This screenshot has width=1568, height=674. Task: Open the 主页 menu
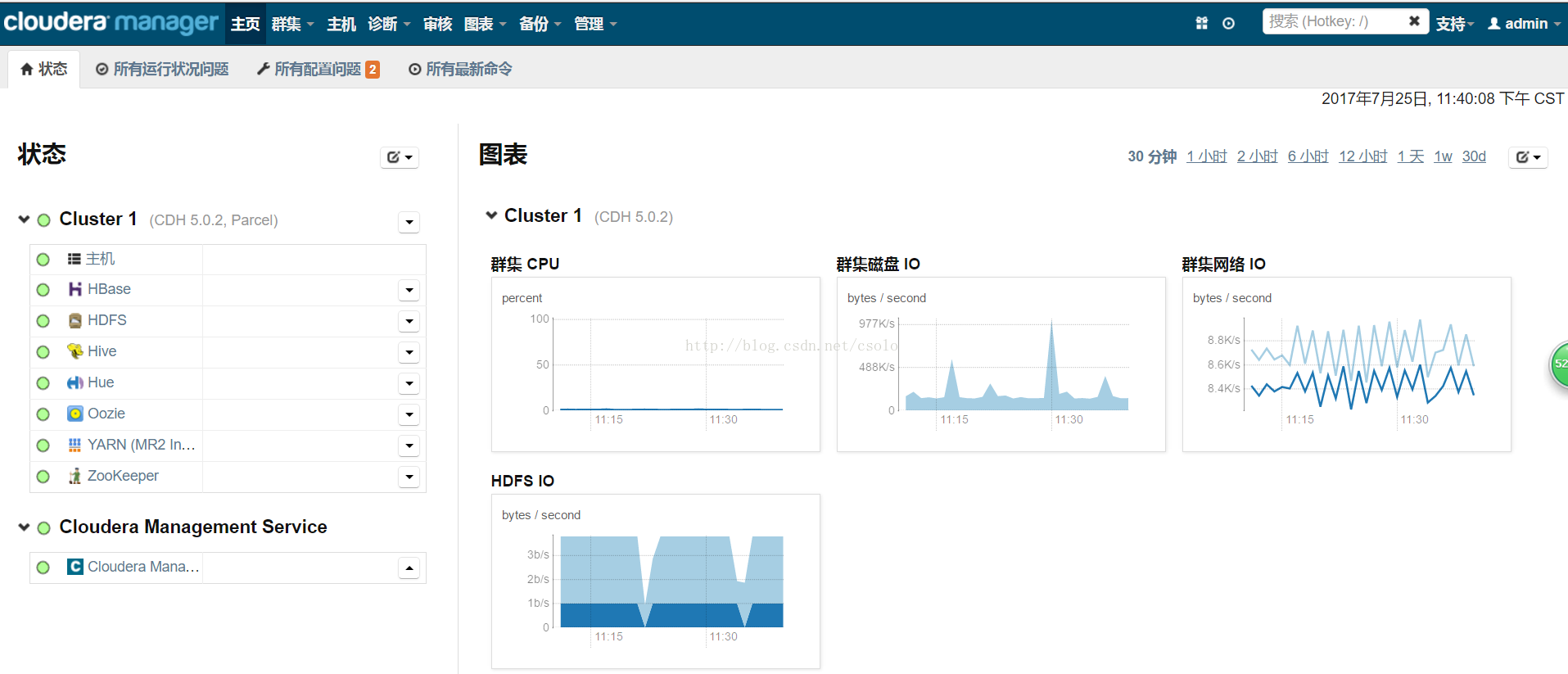tap(245, 24)
